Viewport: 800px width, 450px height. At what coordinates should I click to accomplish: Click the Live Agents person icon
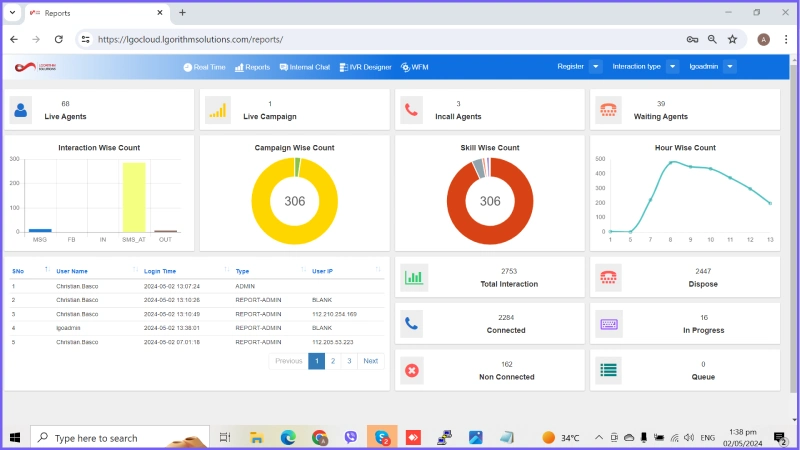(21, 110)
